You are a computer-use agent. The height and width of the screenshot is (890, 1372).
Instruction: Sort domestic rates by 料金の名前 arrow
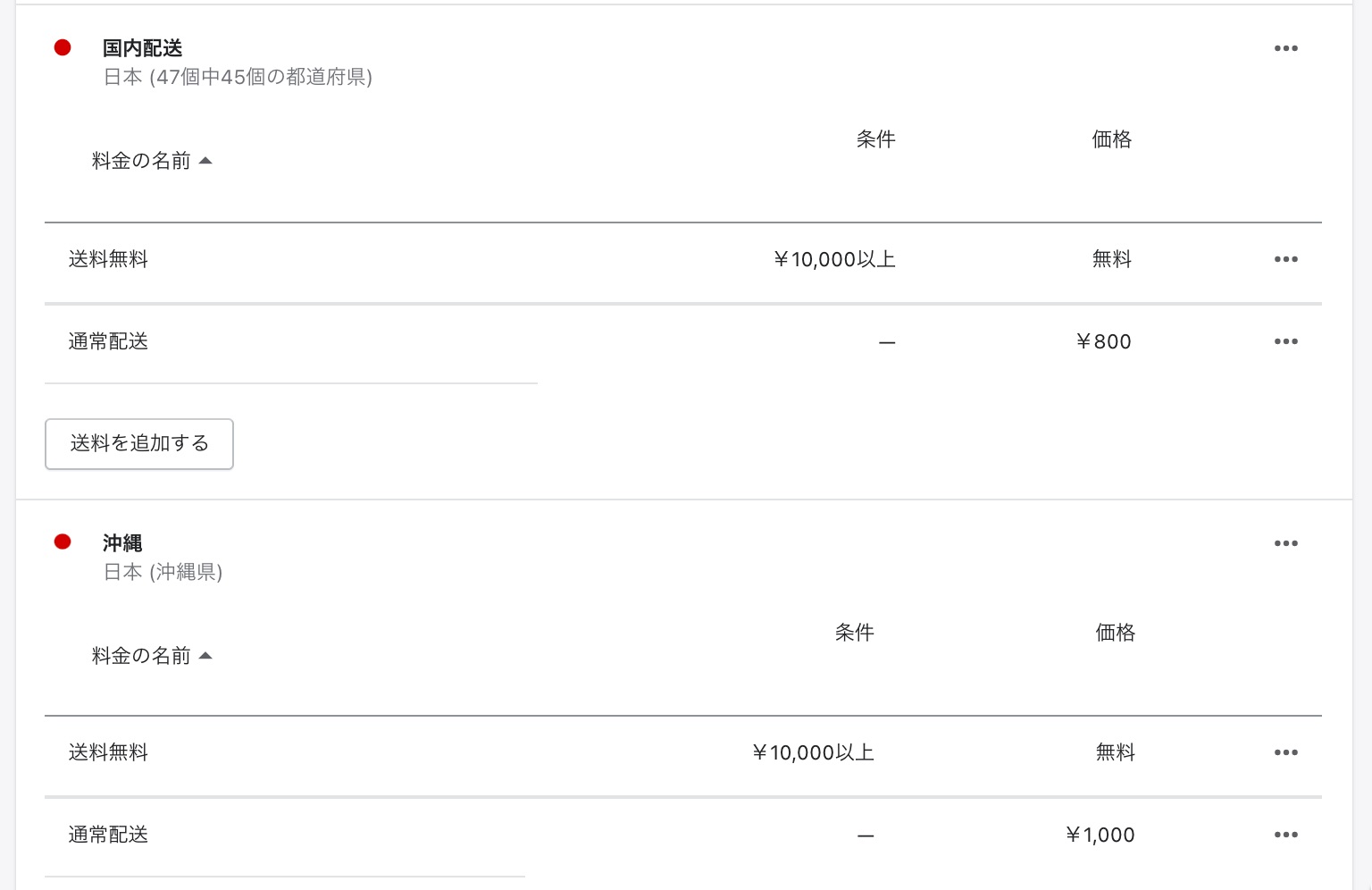[x=205, y=161]
